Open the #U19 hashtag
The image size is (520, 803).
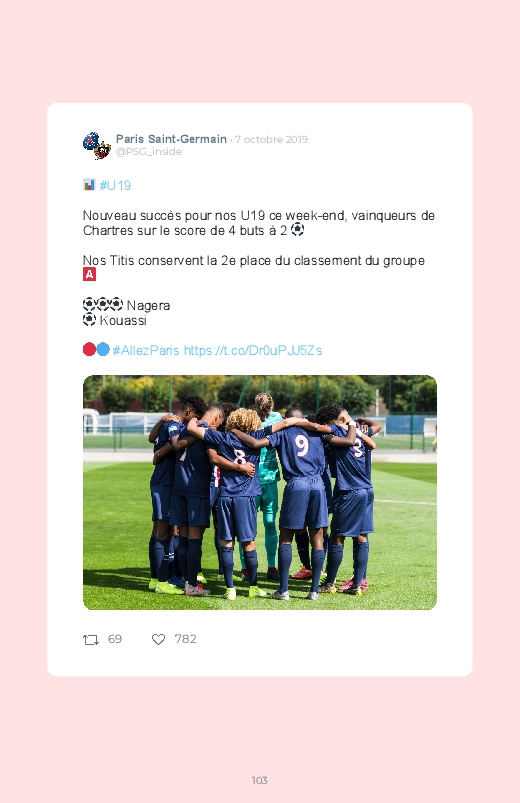click(x=115, y=185)
